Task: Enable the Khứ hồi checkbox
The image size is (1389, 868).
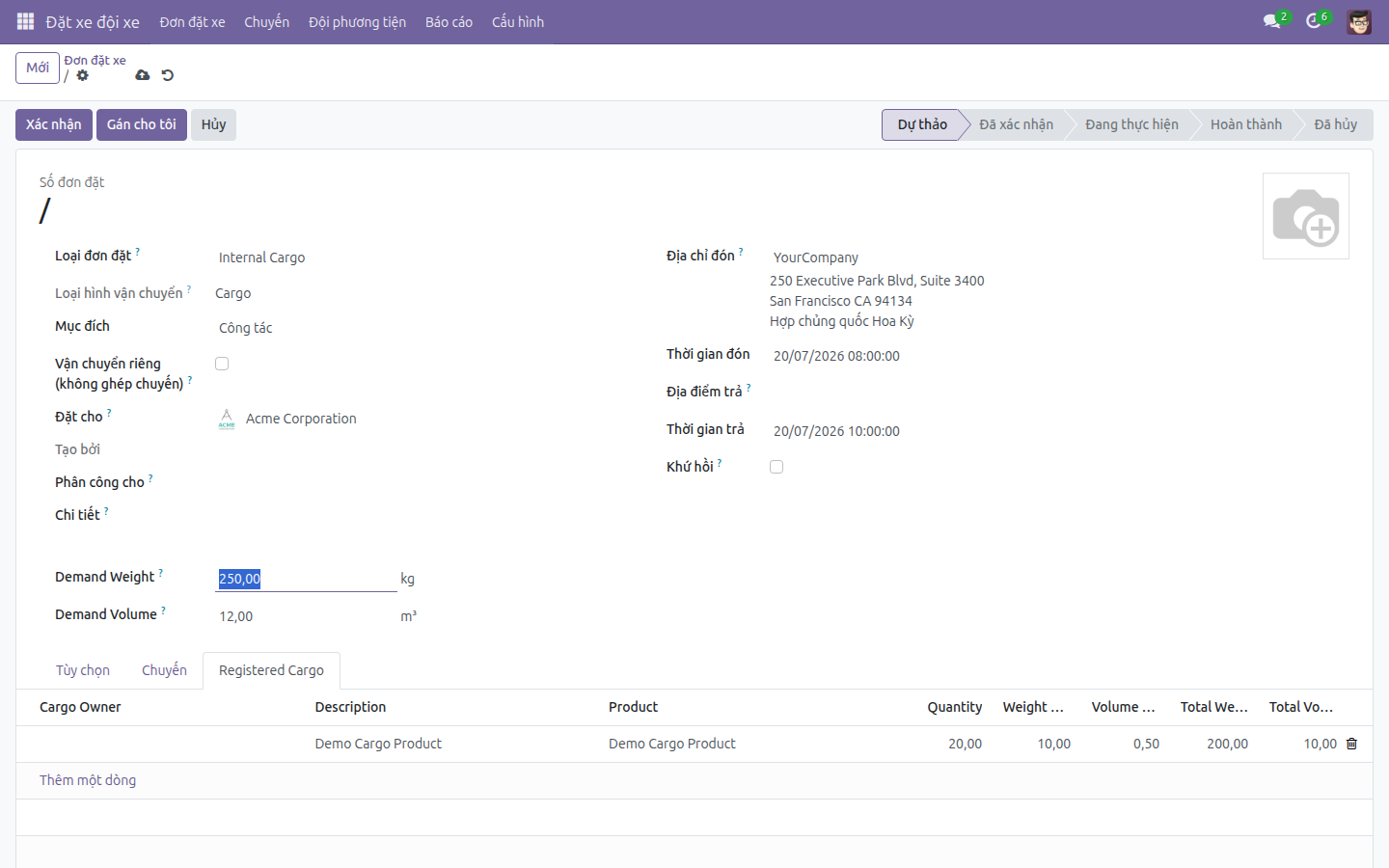Action: click(776, 467)
